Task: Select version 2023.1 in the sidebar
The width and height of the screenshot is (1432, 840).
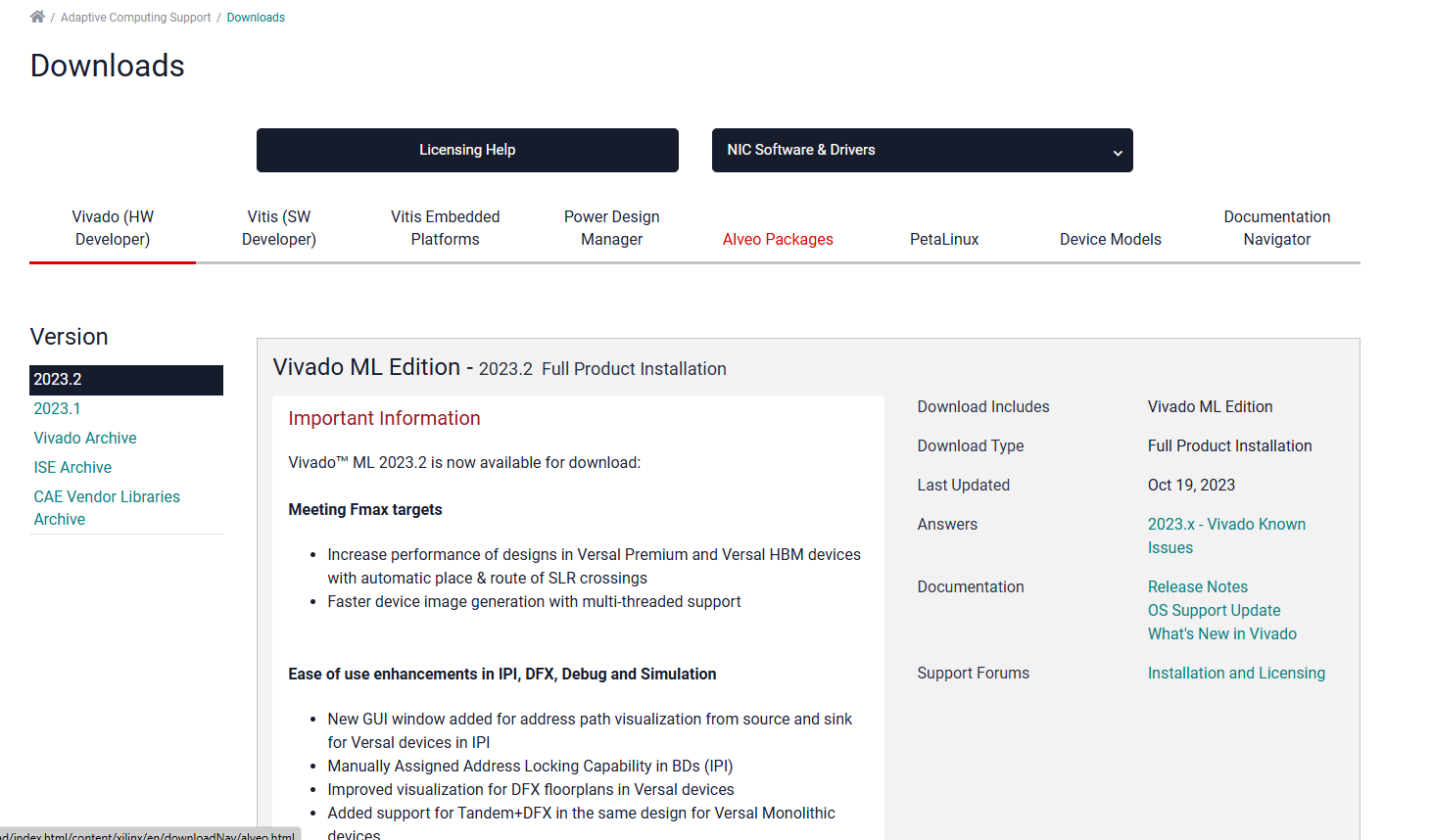Action: point(57,408)
